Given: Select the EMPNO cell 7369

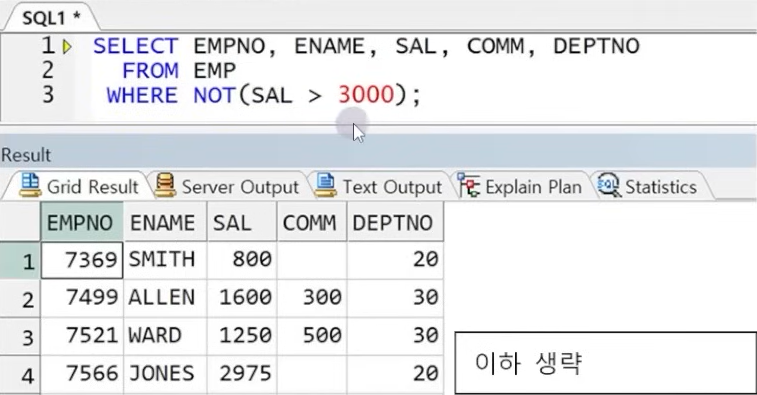Looking at the screenshot, I should pos(82,260).
